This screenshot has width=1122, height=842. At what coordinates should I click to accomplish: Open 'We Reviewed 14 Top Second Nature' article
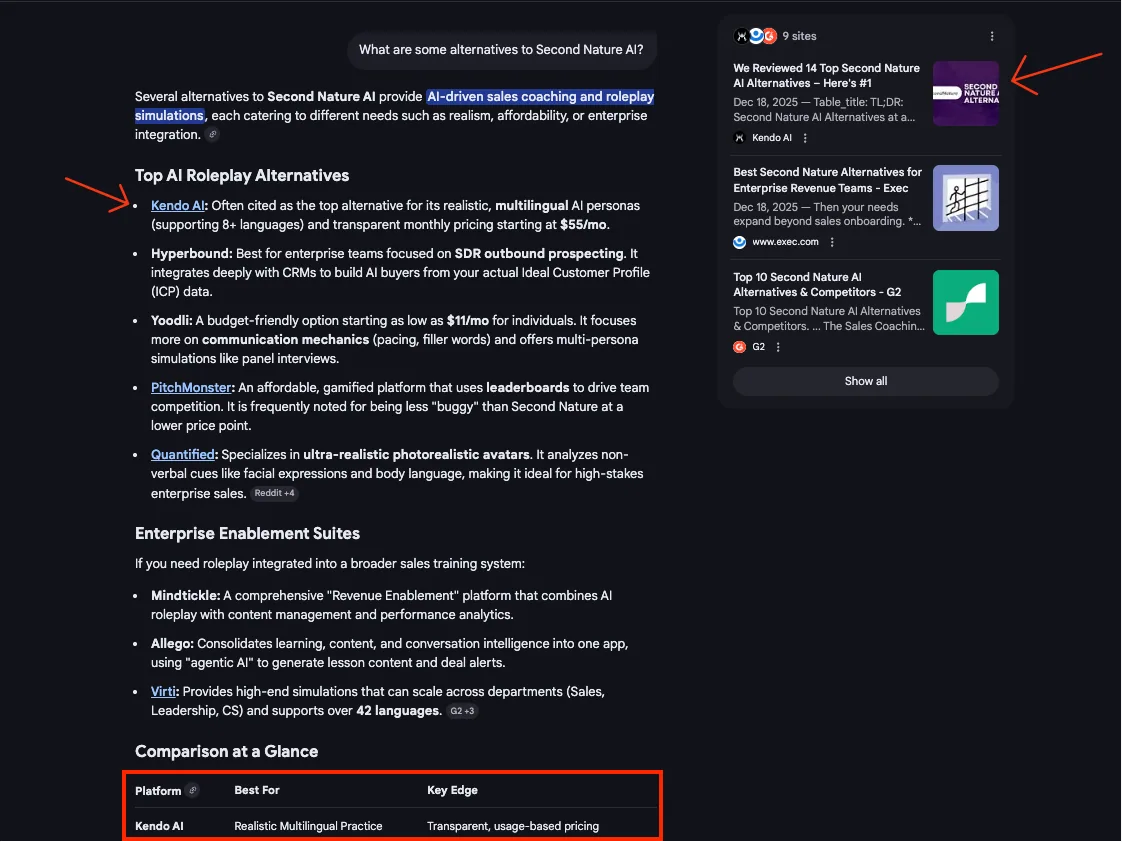[826, 76]
